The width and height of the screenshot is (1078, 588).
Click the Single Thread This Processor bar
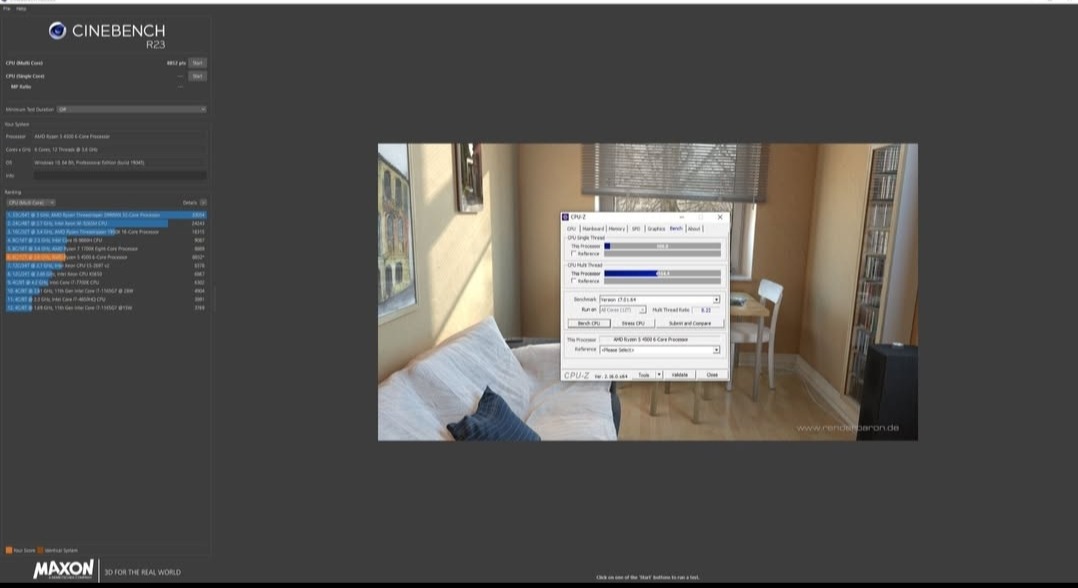(x=662, y=246)
